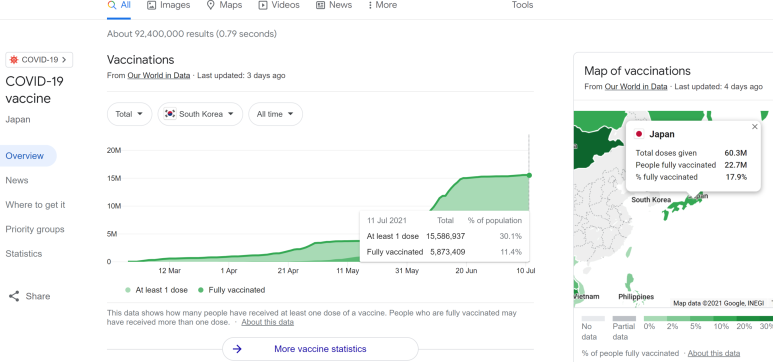Click the Map of vaccinations heading
Image resolution: width=773 pixels, height=362 pixels.
coord(637,71)
